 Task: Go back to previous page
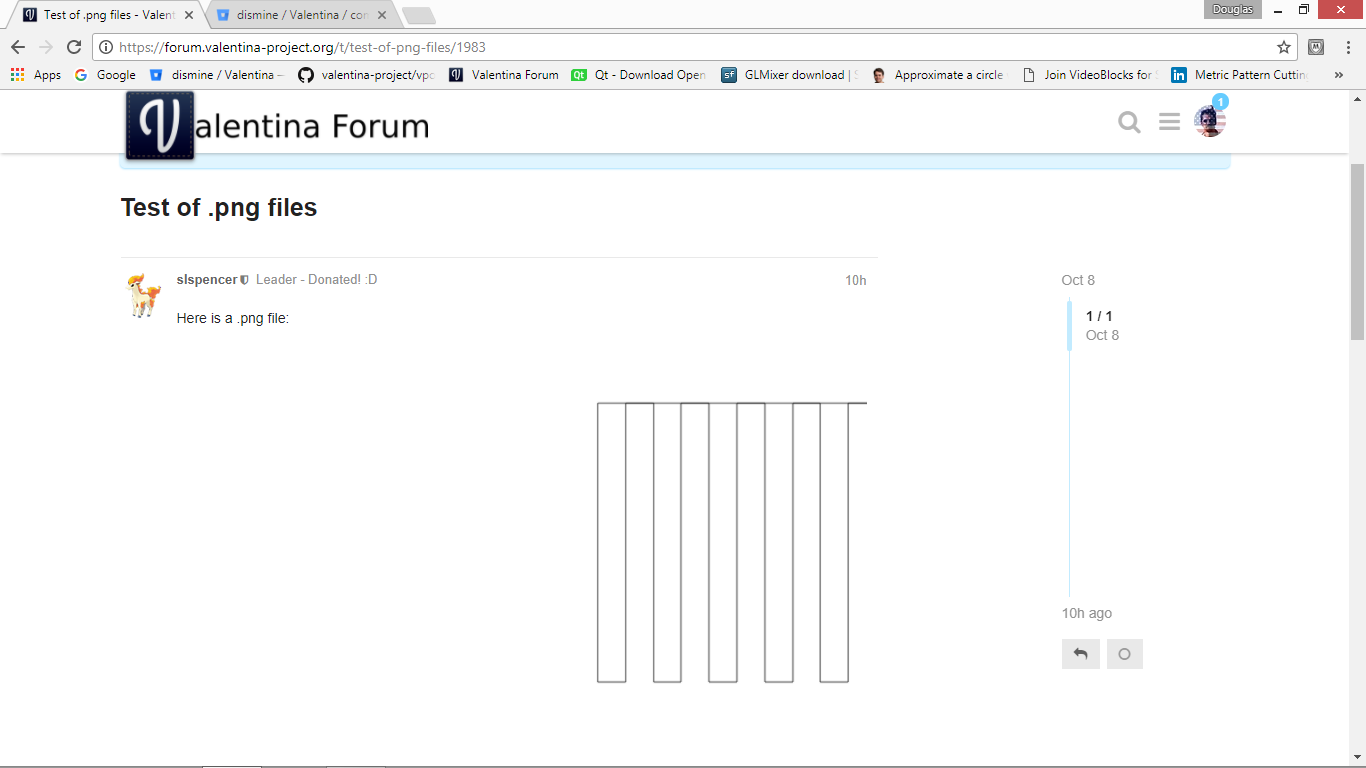[18, 47]
